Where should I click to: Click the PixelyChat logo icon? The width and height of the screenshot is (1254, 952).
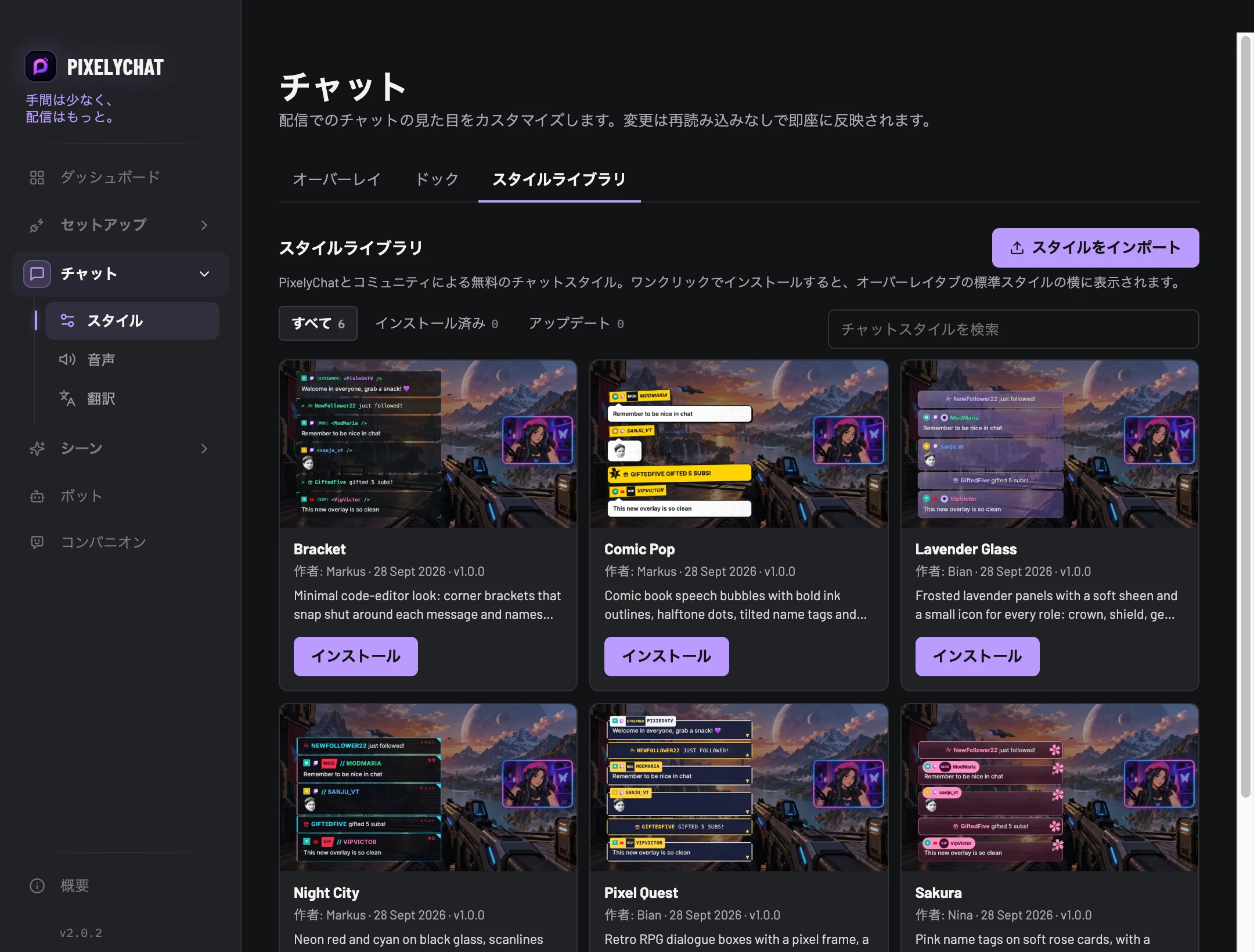point(40,67)
